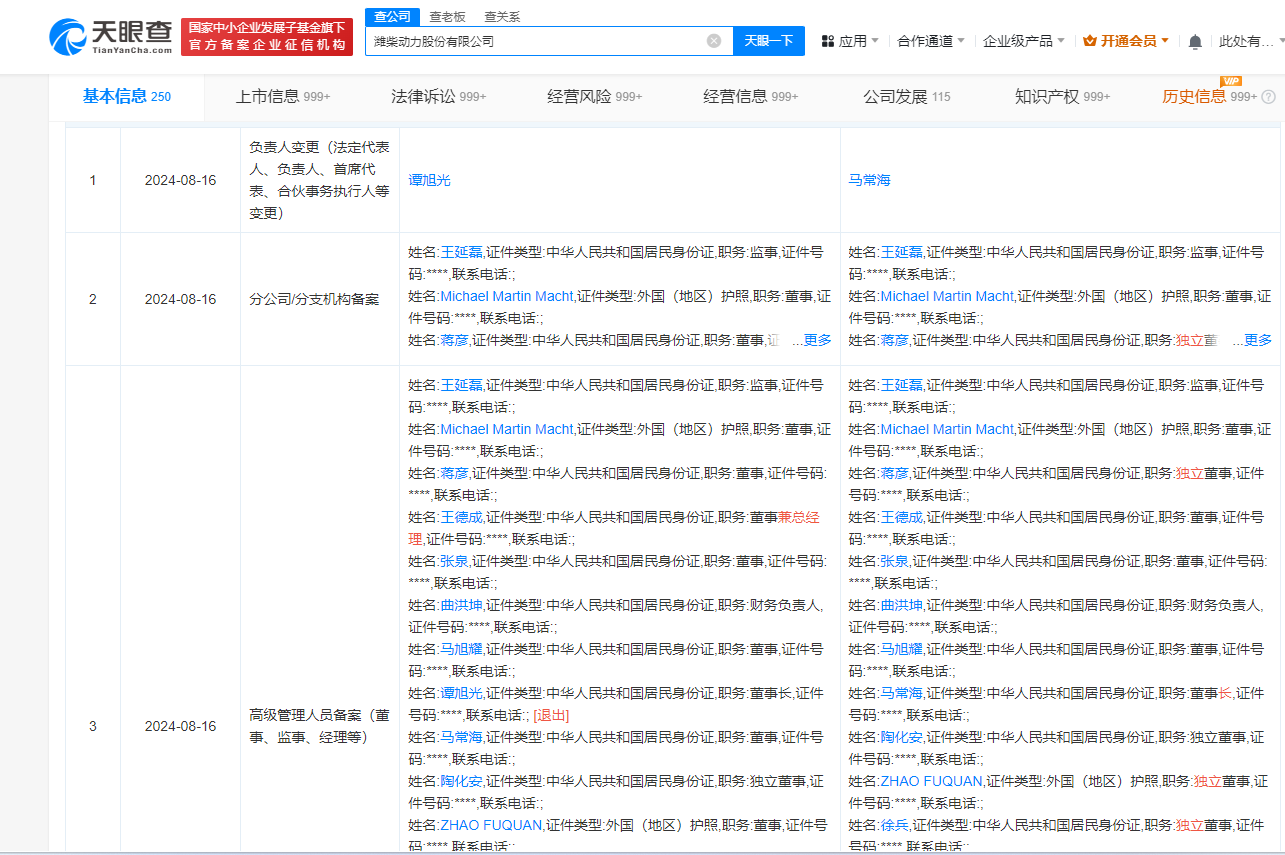
Task: Open the 徐兵 独立董事 link
Action: click(x=895, y=825)
